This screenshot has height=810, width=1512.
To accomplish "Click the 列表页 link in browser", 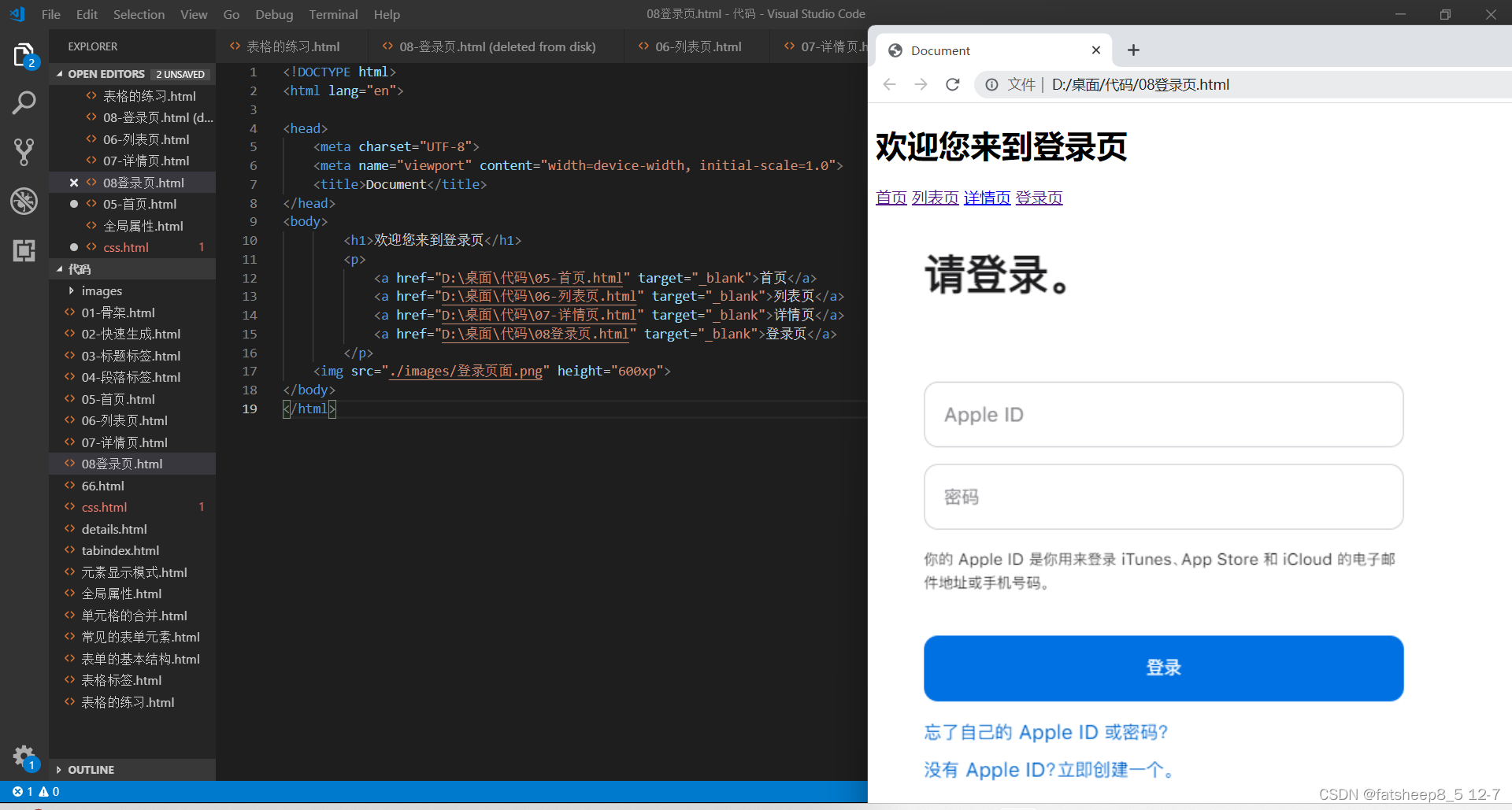I will click(x=935, y=198).
